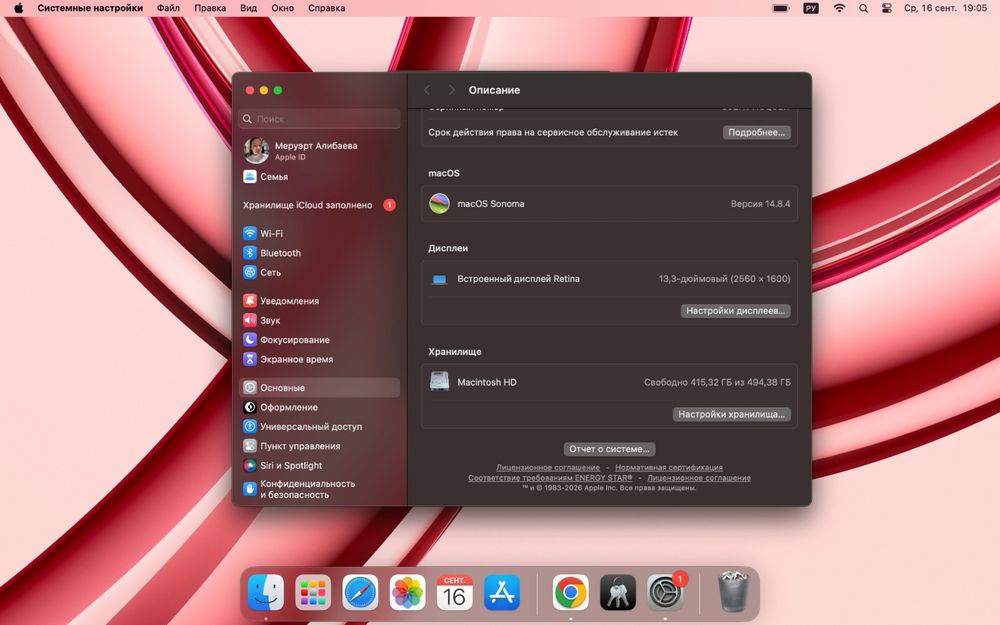The height and width of the screenshot is (625, 1000).
Task: Select Основные general settings
Action: pyautogui.click(x=319, y=387)
